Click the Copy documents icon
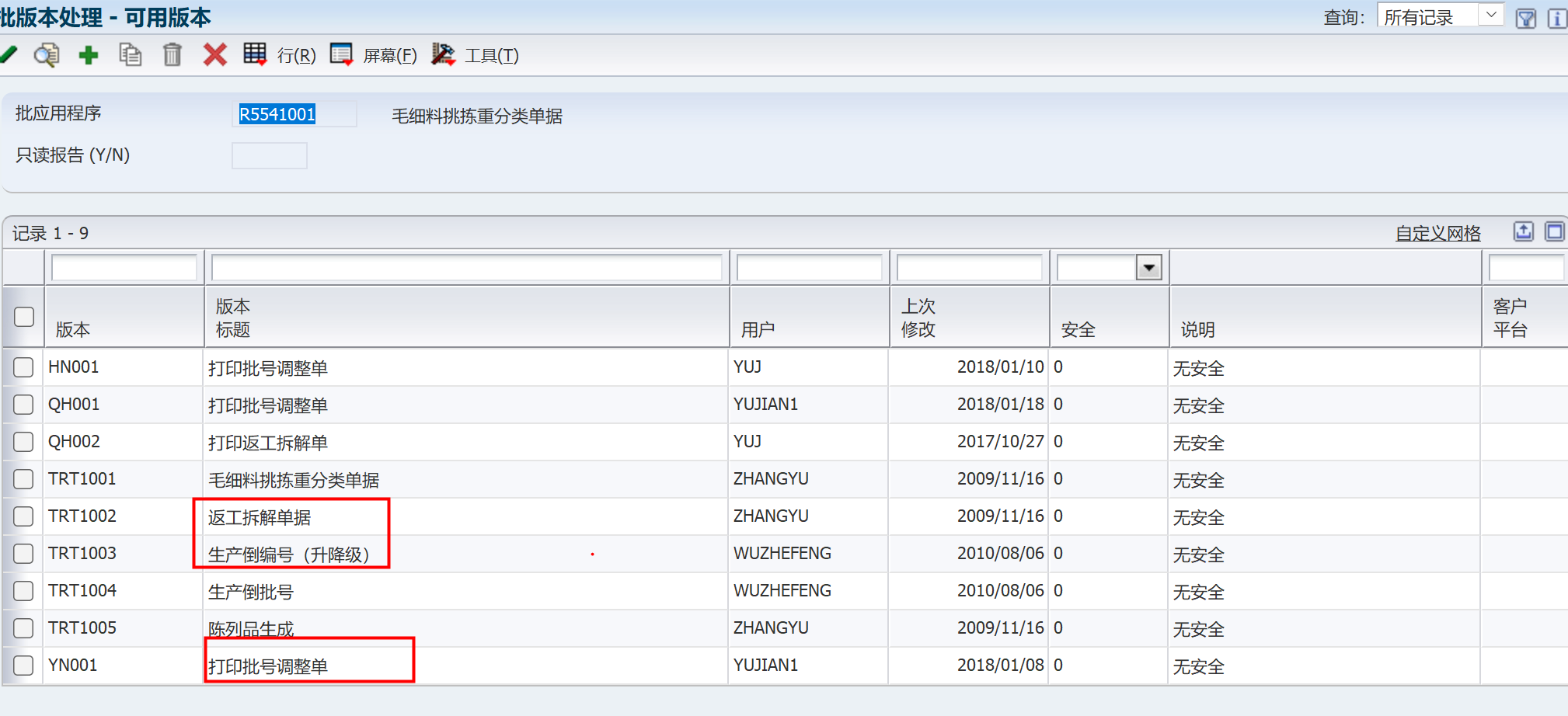 click(x=130, y=55)
